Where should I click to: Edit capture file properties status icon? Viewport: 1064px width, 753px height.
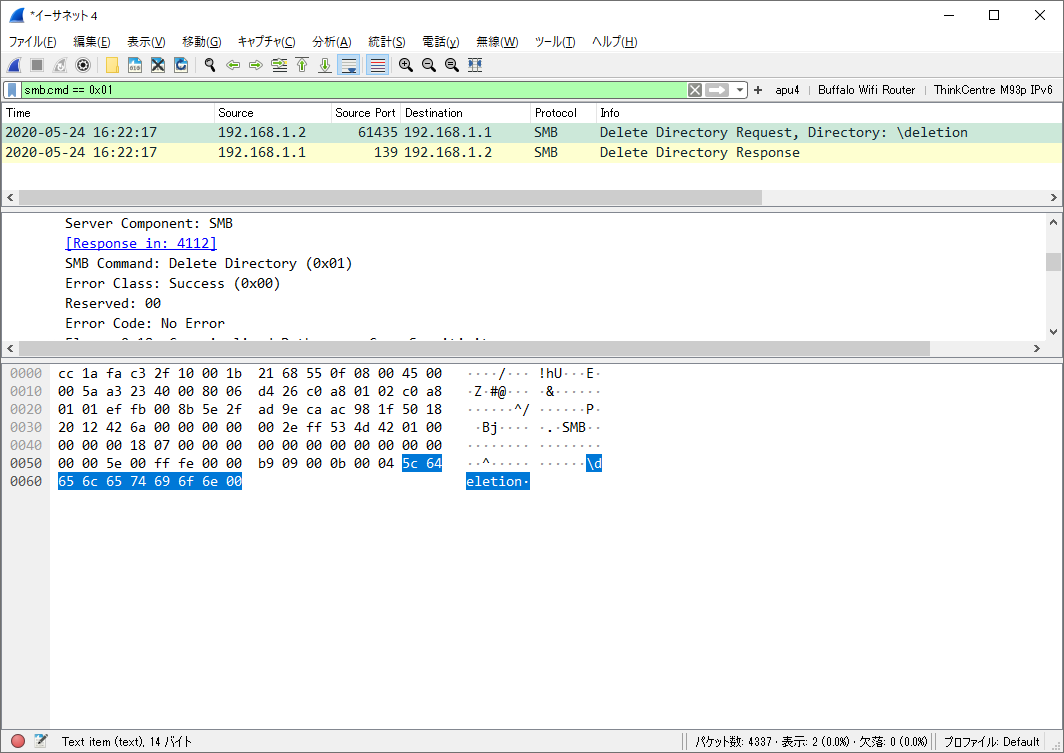(x=41, y=741)
